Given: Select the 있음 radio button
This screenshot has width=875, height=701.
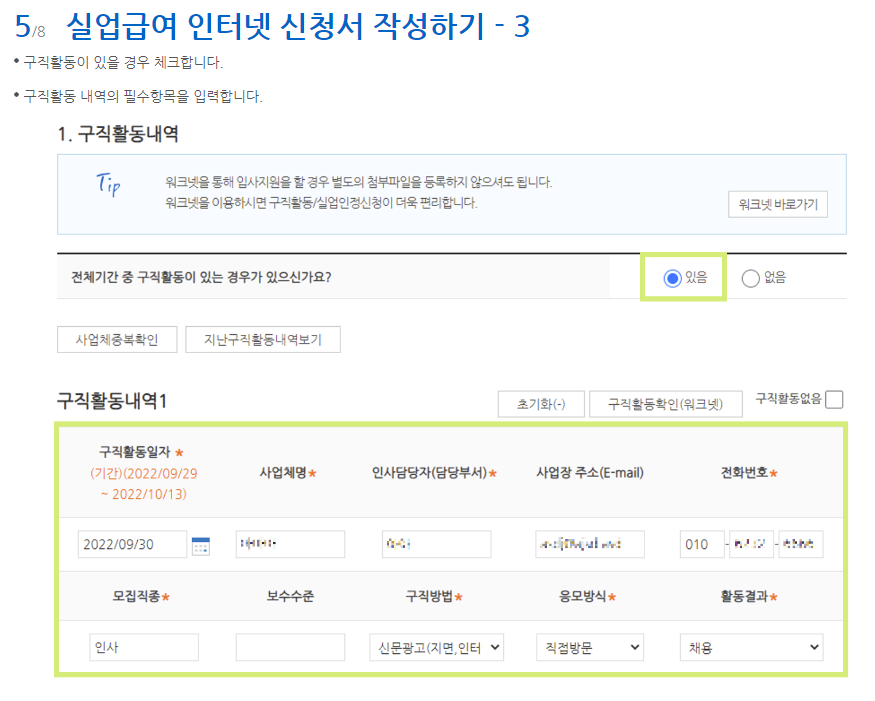Looking at the screenshot, I should (x=672, y=278).
